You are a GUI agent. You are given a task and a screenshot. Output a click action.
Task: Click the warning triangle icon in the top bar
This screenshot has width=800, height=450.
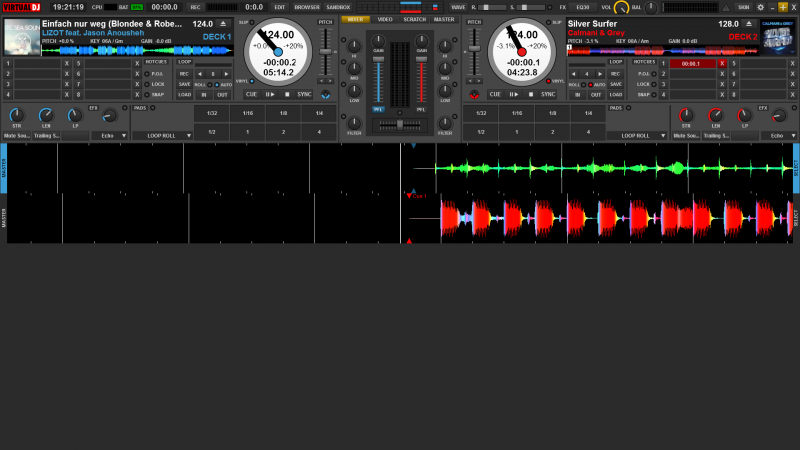point(726,7)
